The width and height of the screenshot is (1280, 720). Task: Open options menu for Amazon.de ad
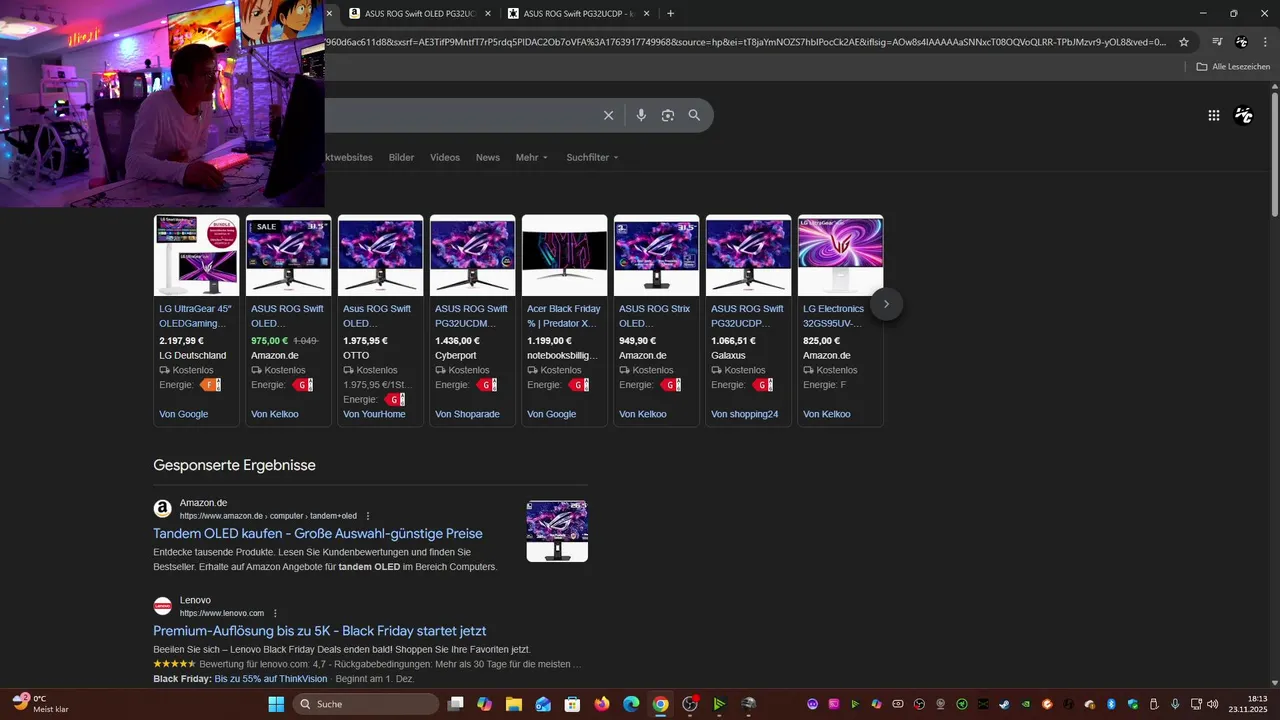pyautogui.click(x=368, y=516)
